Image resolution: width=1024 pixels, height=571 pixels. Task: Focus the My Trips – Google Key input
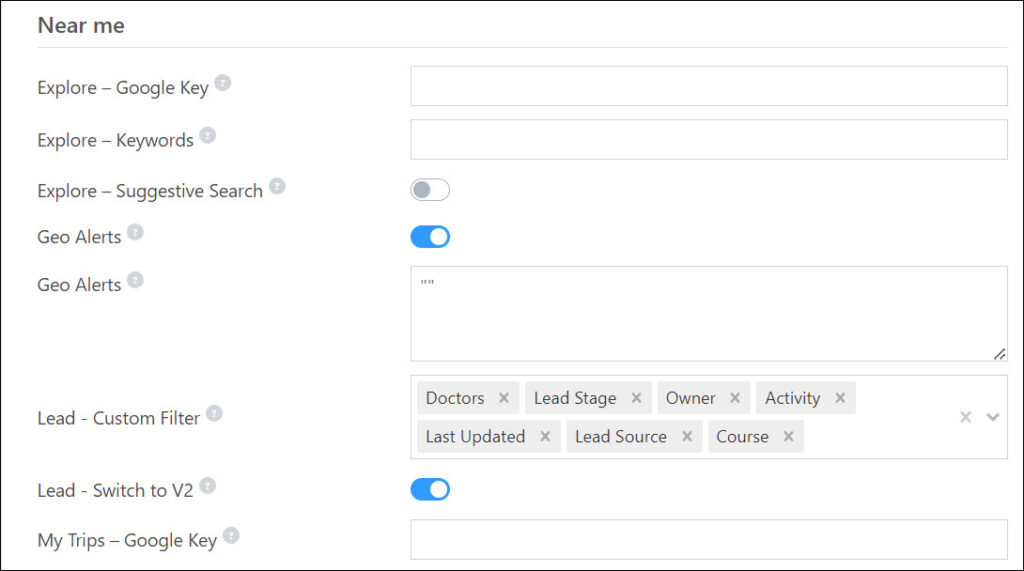pyautogui.click(x=709, y=540)
